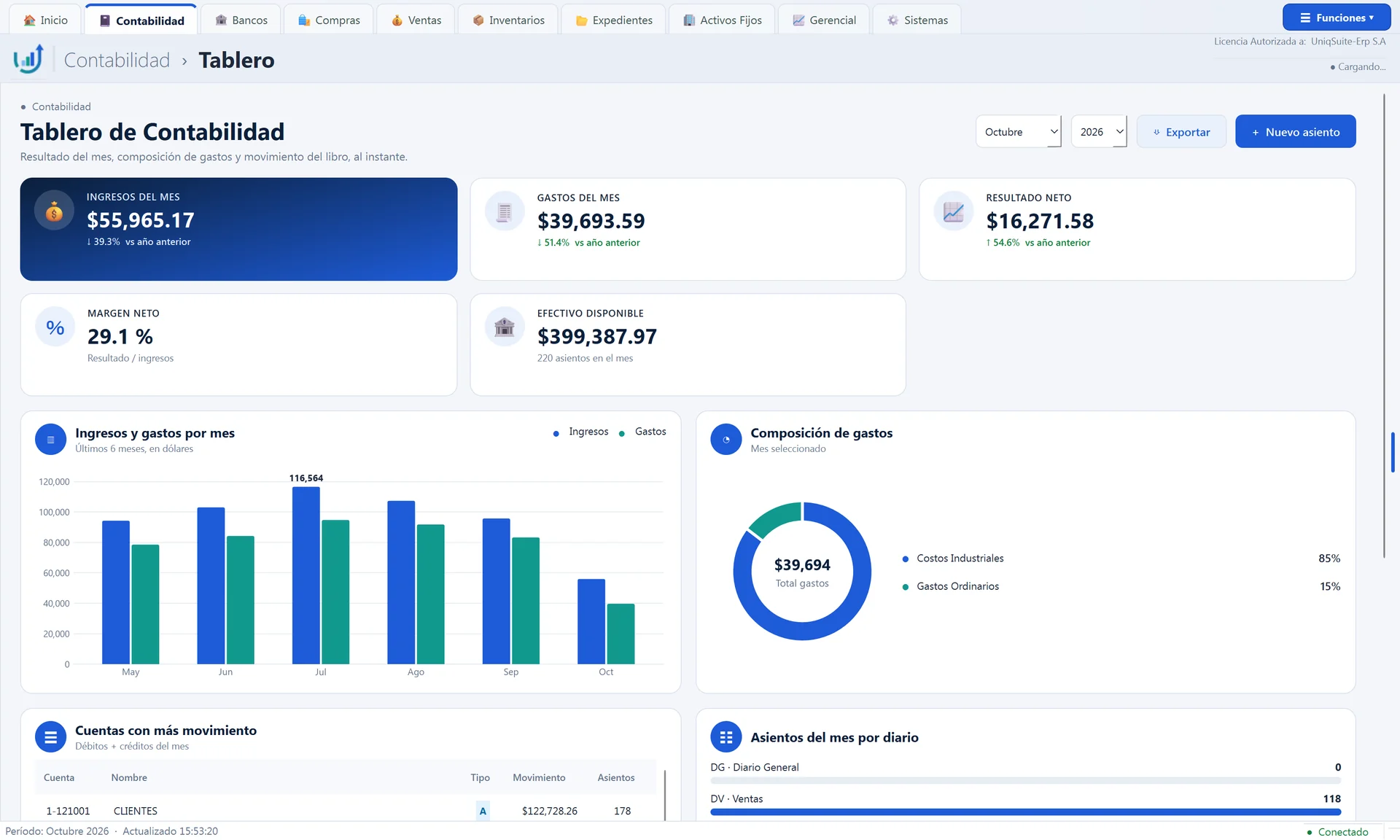Click the Oct green Gastos bar
This screenshot has height=840, width=1400.
pyautogui.click(x=621, y=634)
